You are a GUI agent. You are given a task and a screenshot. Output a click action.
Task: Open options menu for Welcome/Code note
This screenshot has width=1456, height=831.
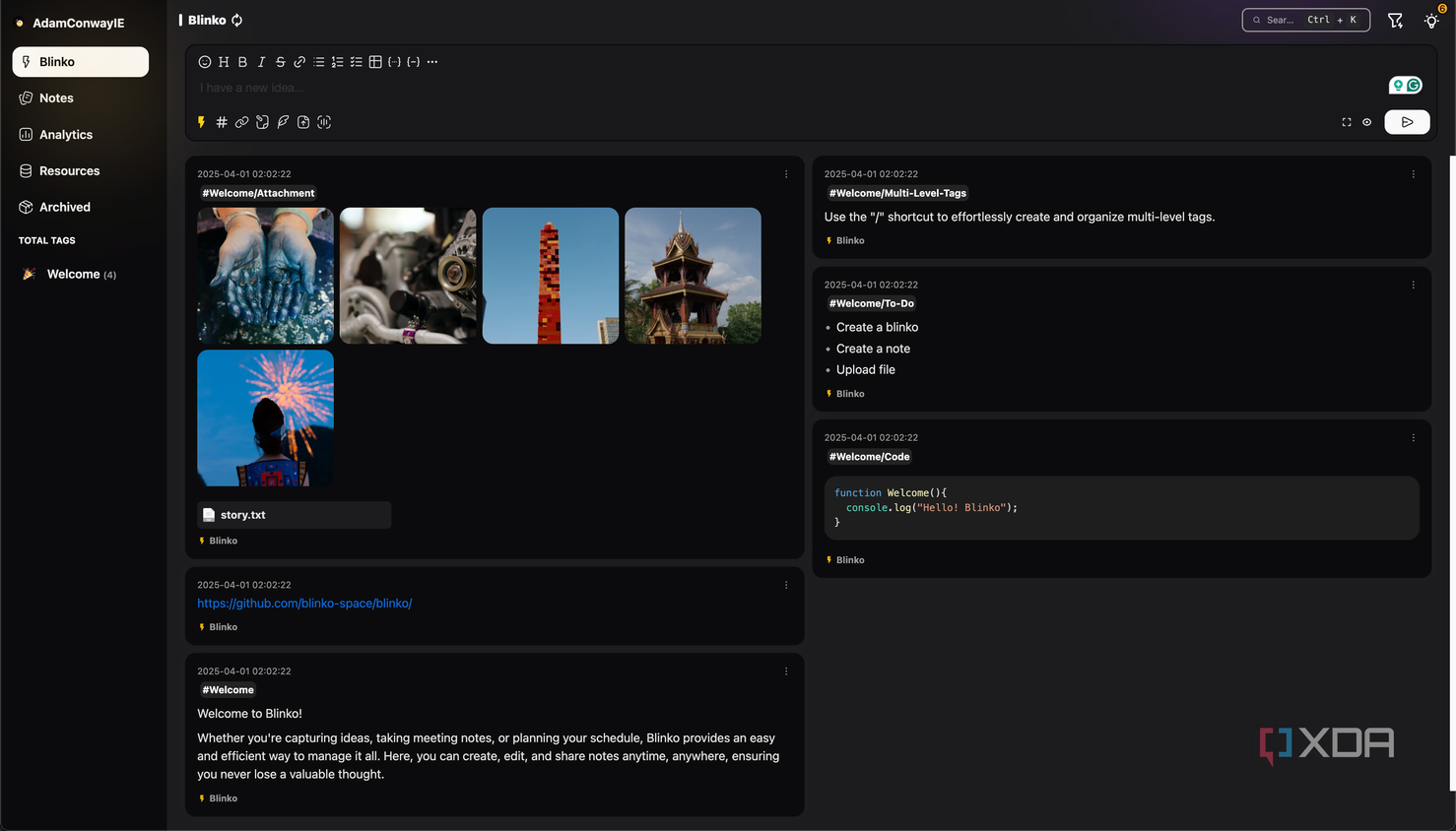1414,437
